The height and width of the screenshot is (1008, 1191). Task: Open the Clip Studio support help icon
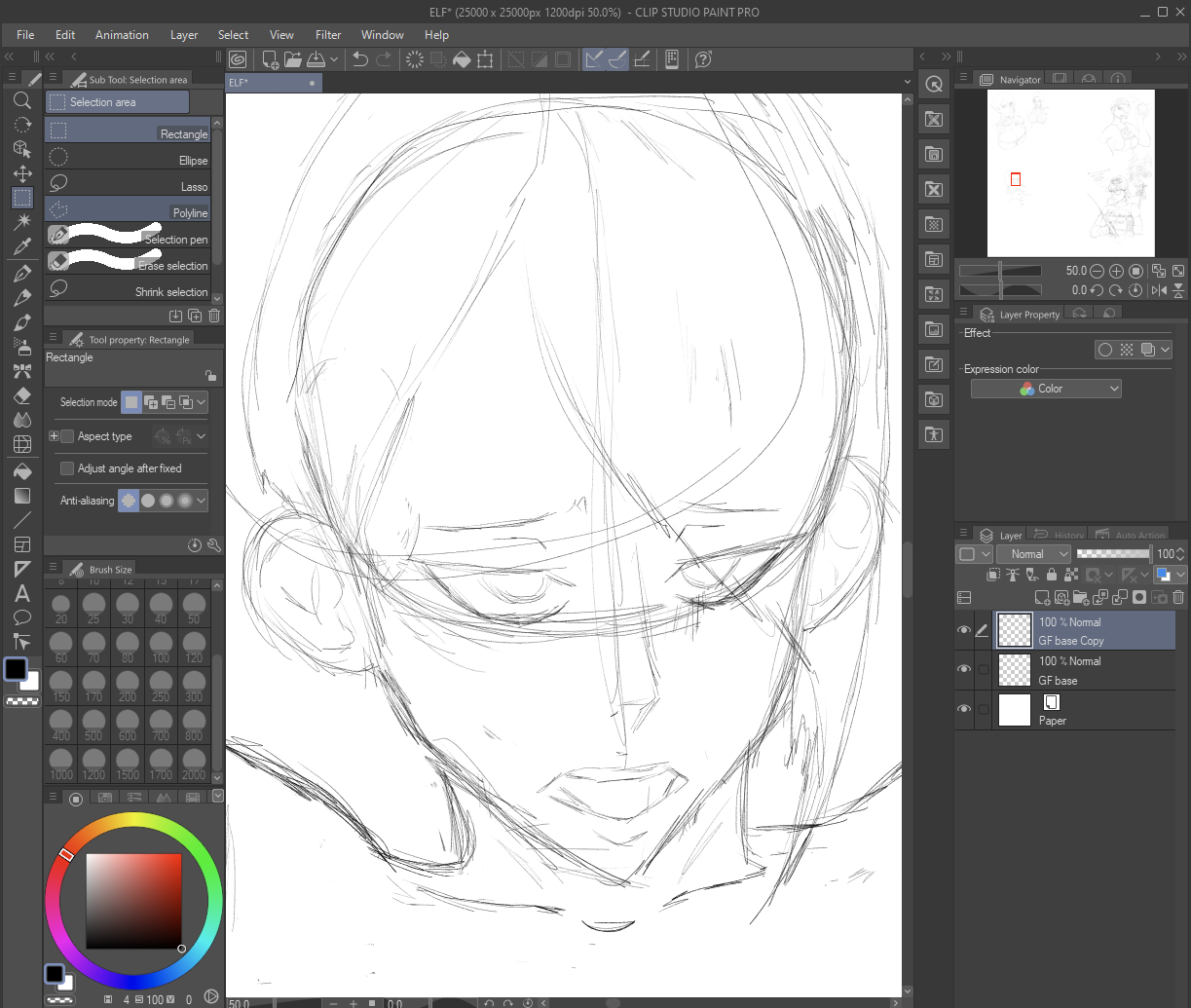coord(704,59)
